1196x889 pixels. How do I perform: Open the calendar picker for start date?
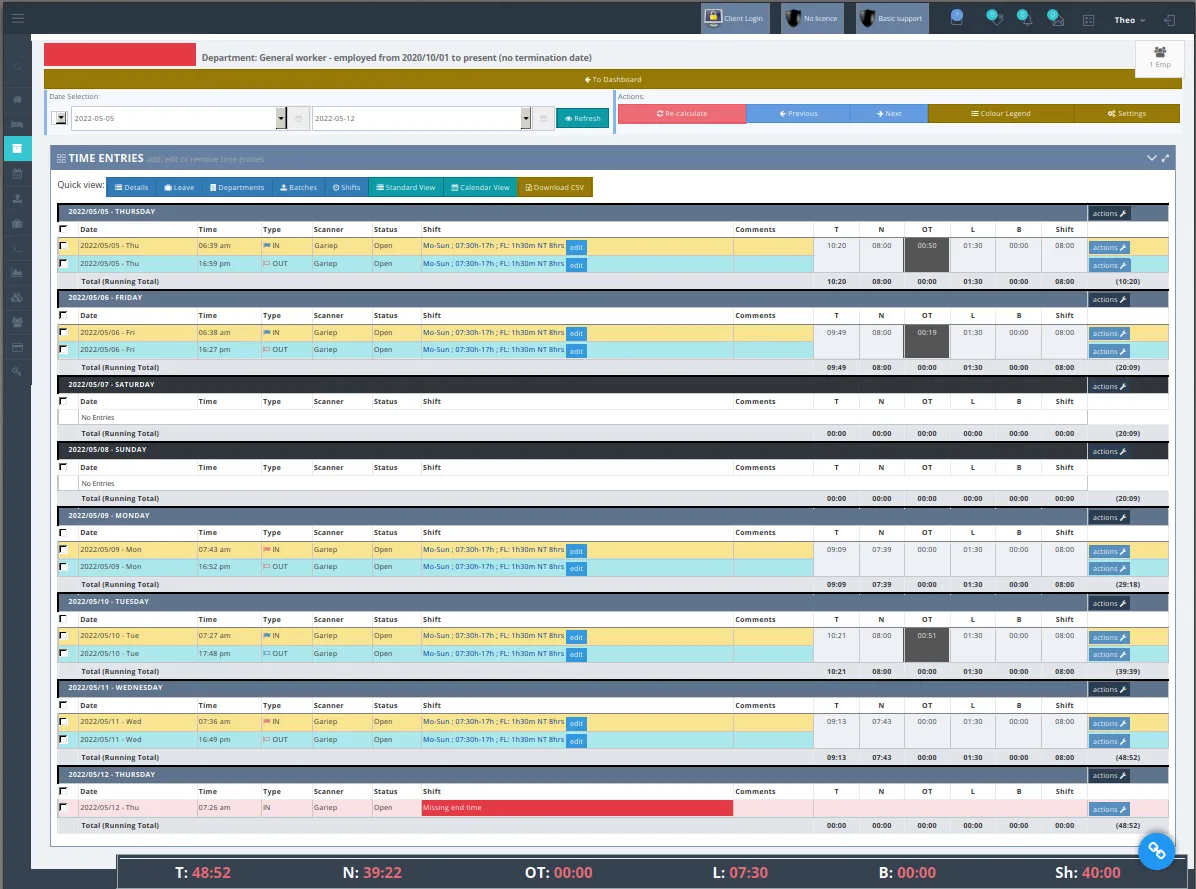[299, 118]
